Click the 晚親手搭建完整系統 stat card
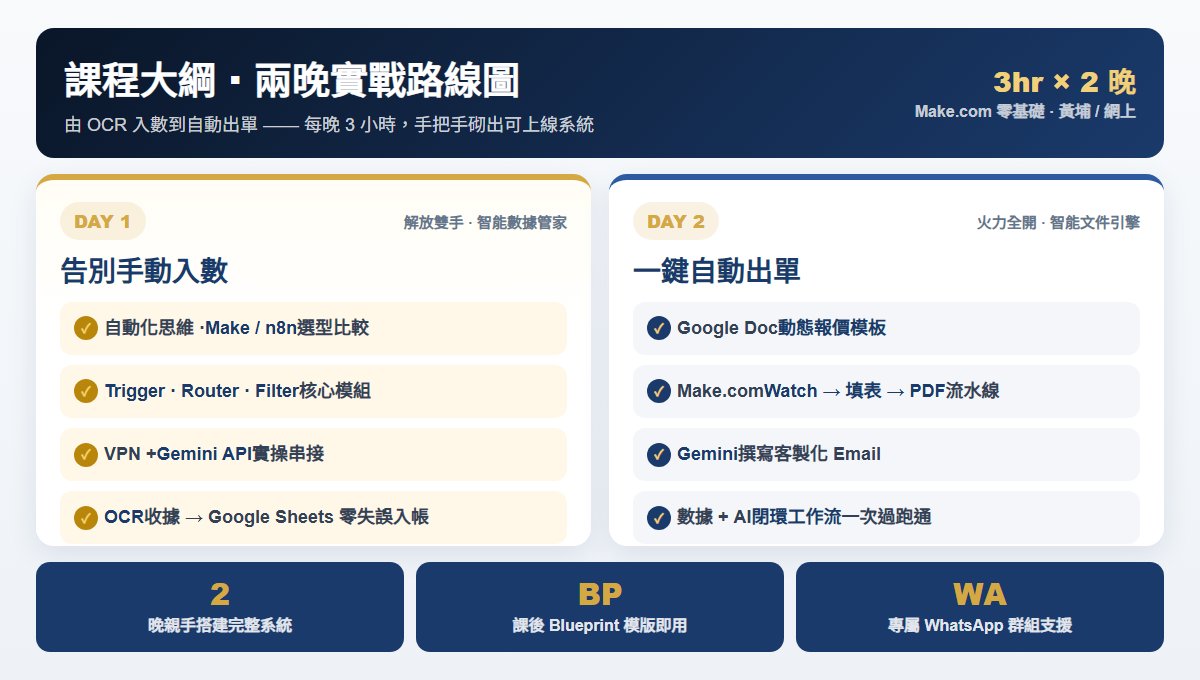 point(220,607)
